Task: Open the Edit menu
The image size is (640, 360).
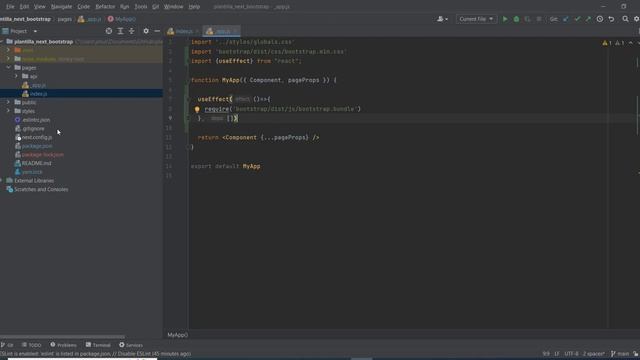Action: 24,7
